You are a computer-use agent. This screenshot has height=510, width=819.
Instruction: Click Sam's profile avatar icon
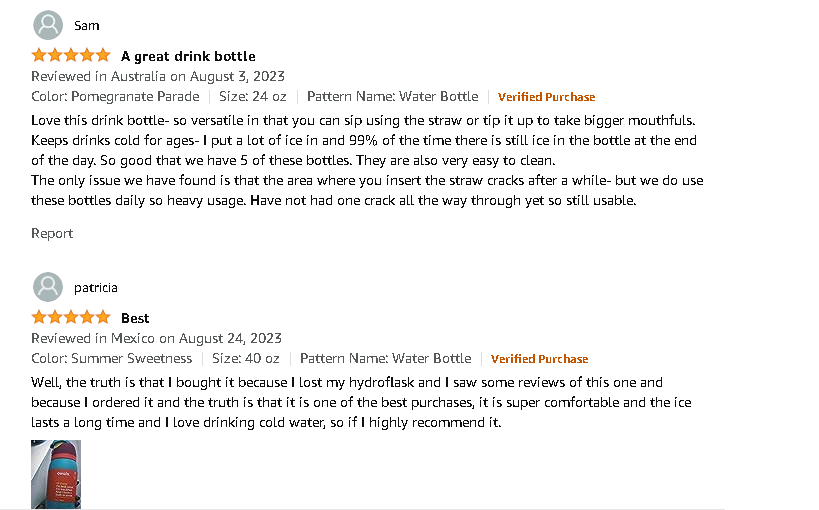click(47, 25)
